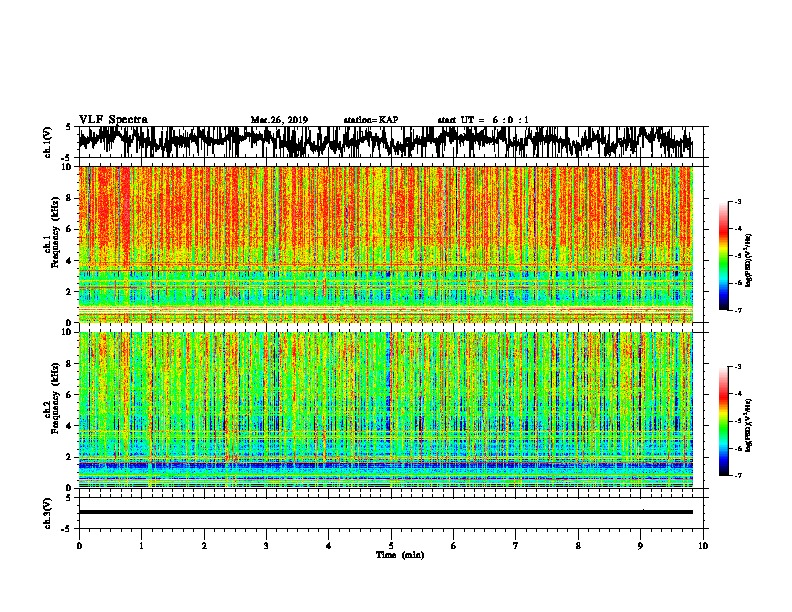
Task: Click the "10" kHz tick of ch.1 spectrogram
Action: 68,167
